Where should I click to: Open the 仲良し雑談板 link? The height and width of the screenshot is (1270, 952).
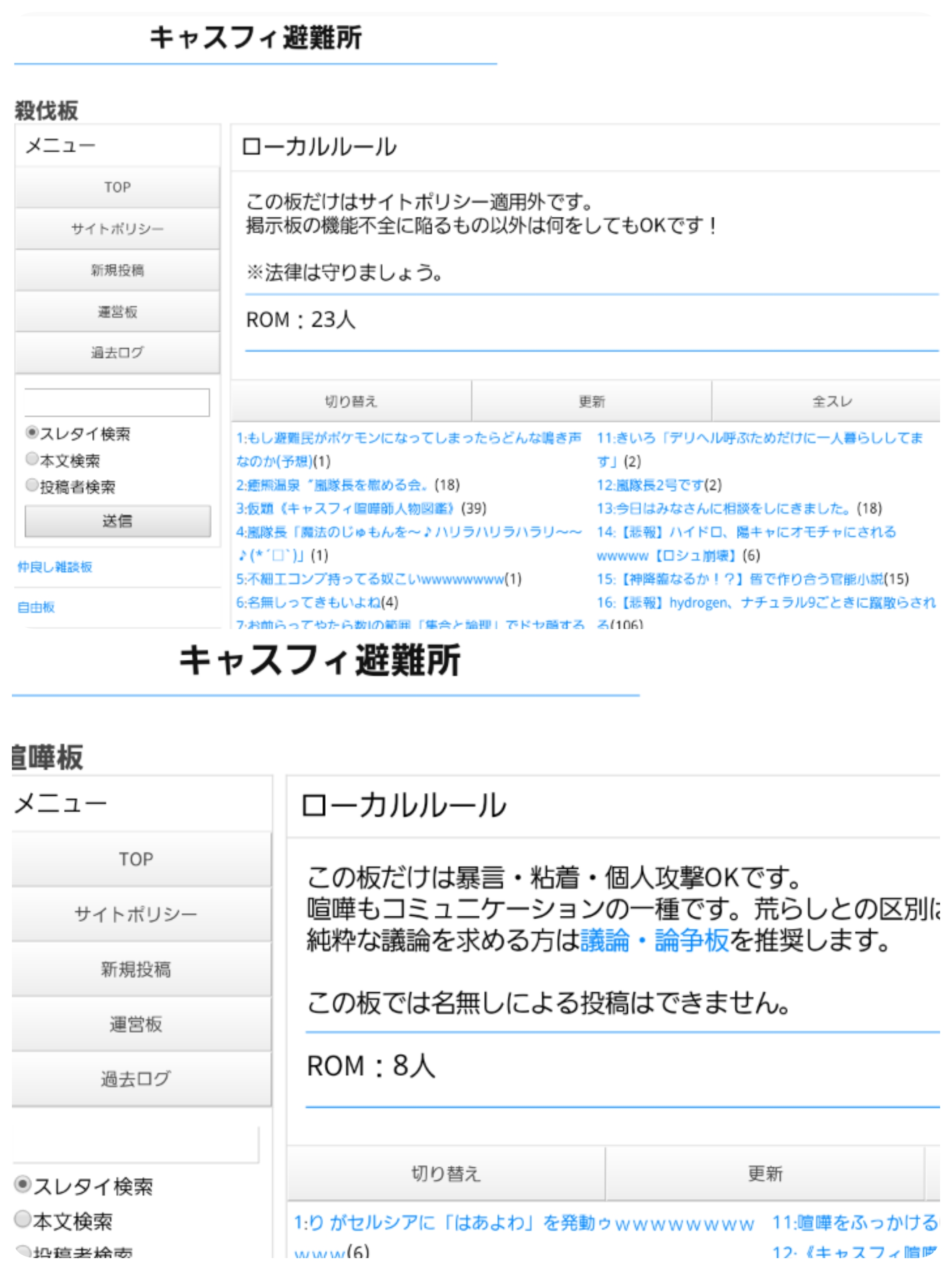55,567
